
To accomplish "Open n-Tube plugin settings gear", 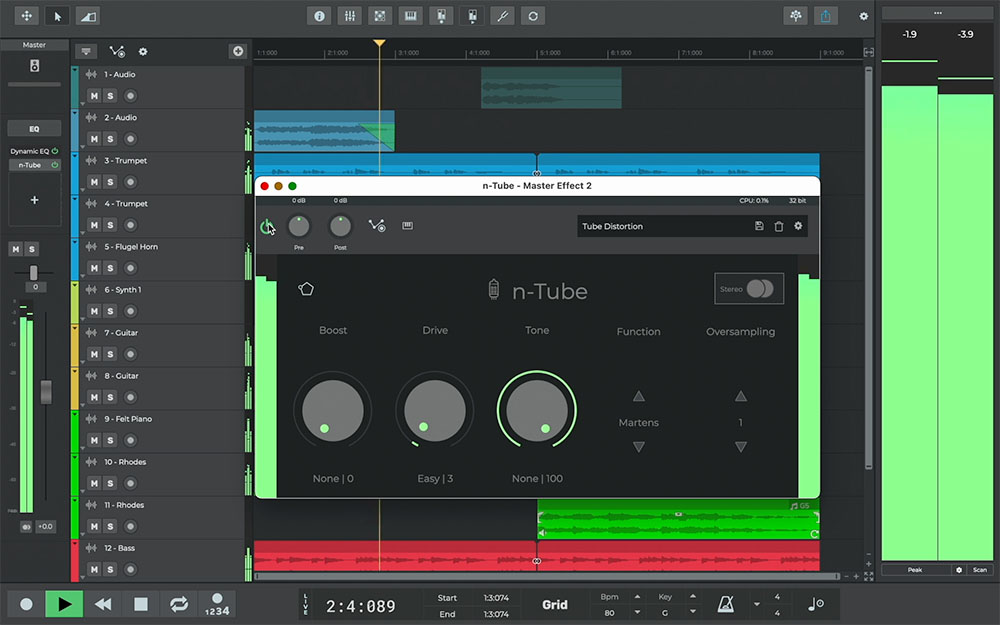I will click(798, 227).
